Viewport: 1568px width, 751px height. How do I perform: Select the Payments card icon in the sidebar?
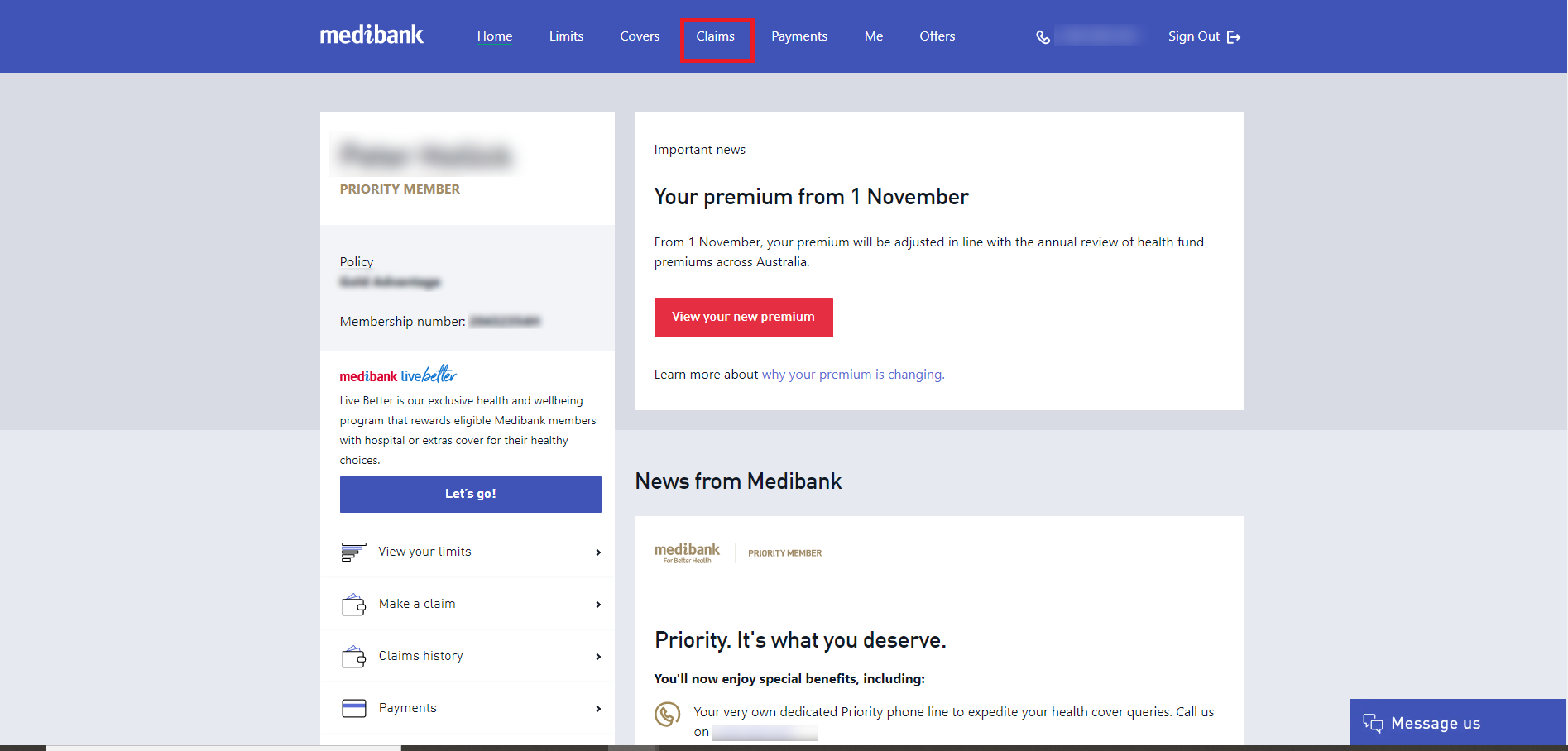click(x=352, y=708)
